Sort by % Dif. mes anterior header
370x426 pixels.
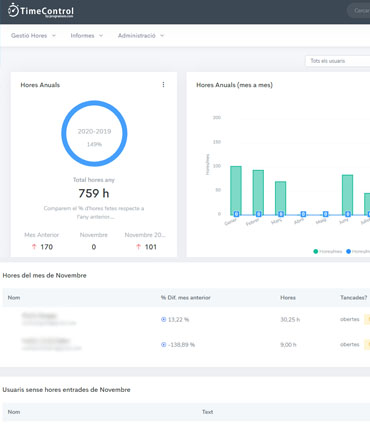[186, 298]
